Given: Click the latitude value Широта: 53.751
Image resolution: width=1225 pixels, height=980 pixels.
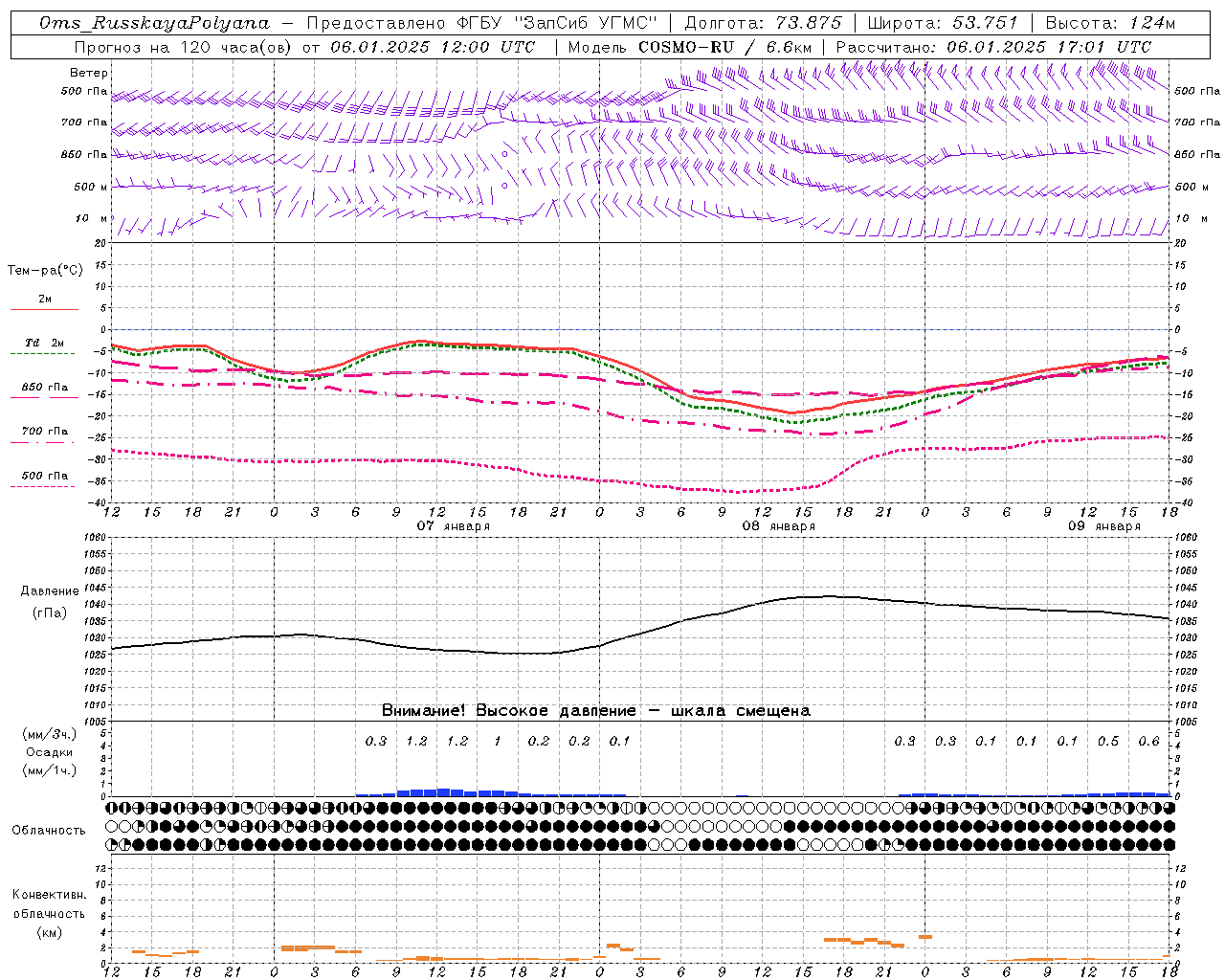Looking at the screenshot, I should (x=943, y=23).
